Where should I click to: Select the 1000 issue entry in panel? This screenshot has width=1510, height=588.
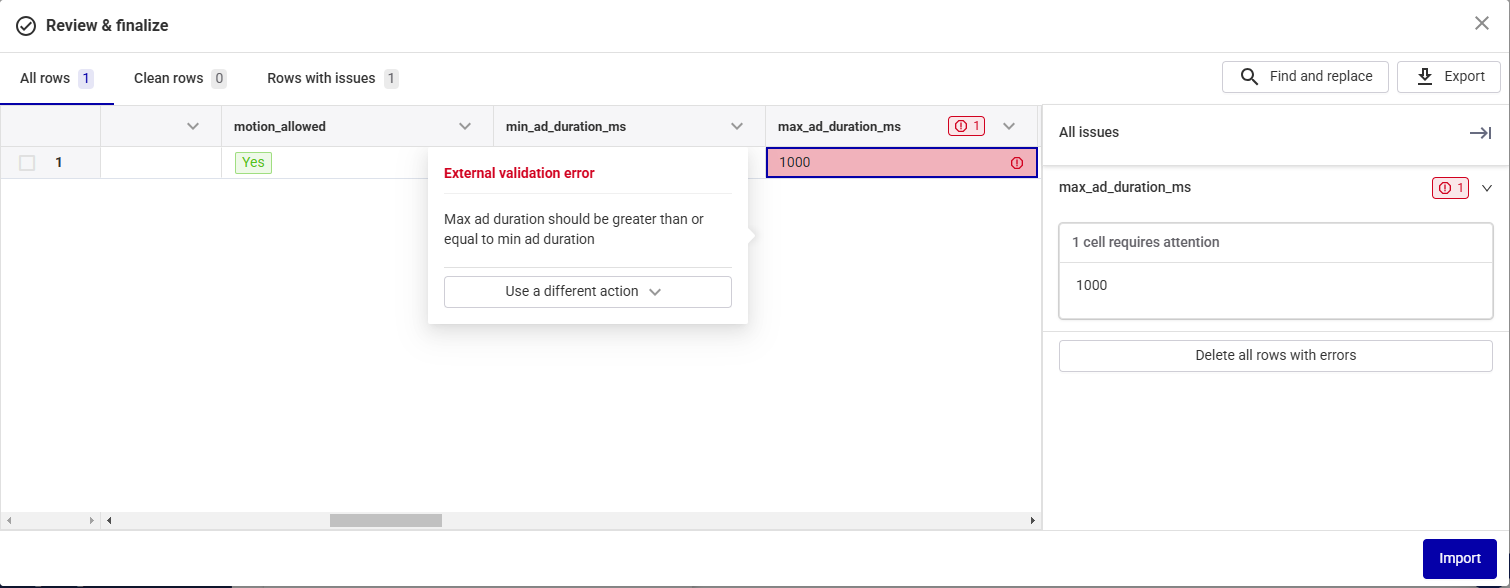coord(1092,285)
